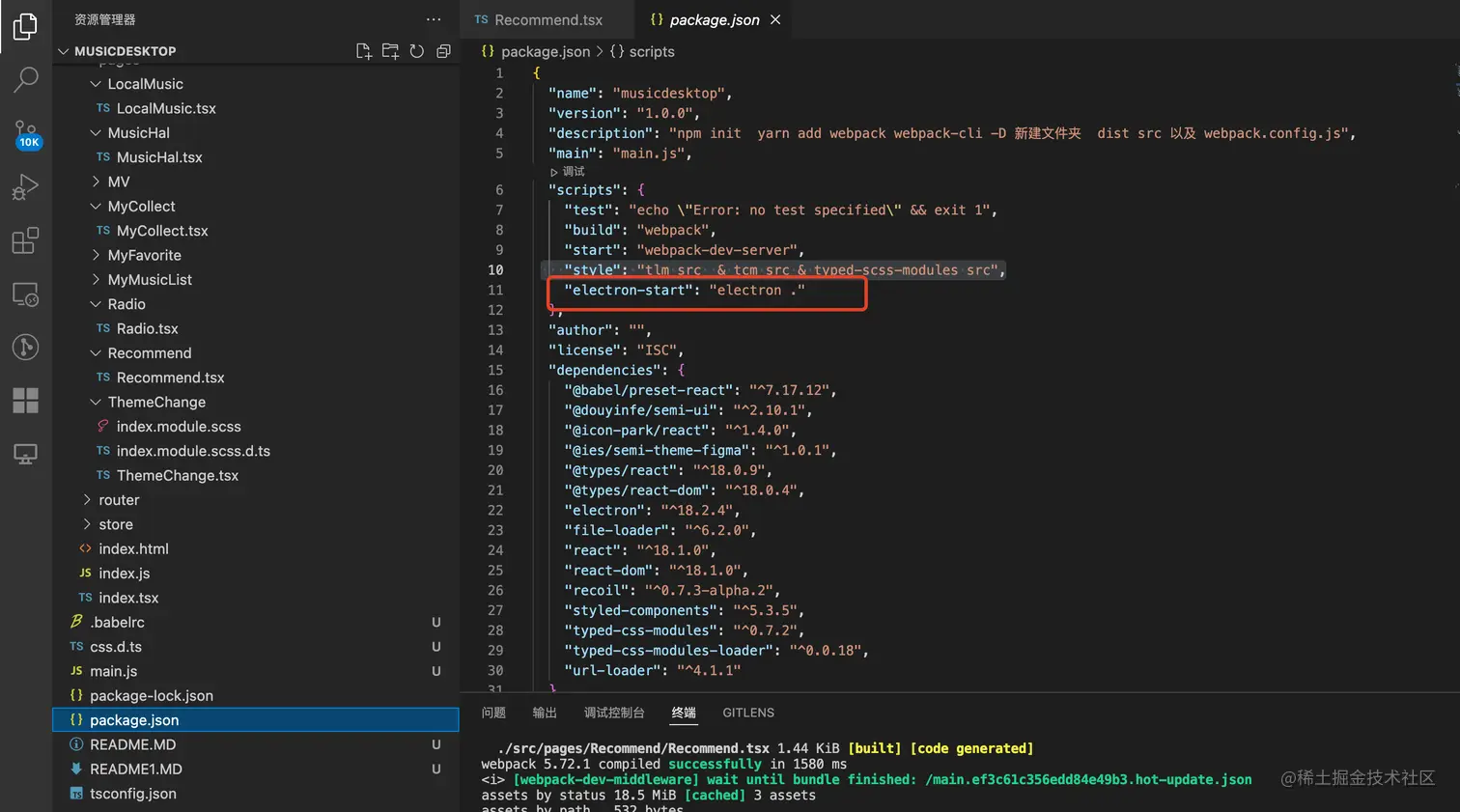
Task: Open README1.MD file
Action: pos(256,770)
